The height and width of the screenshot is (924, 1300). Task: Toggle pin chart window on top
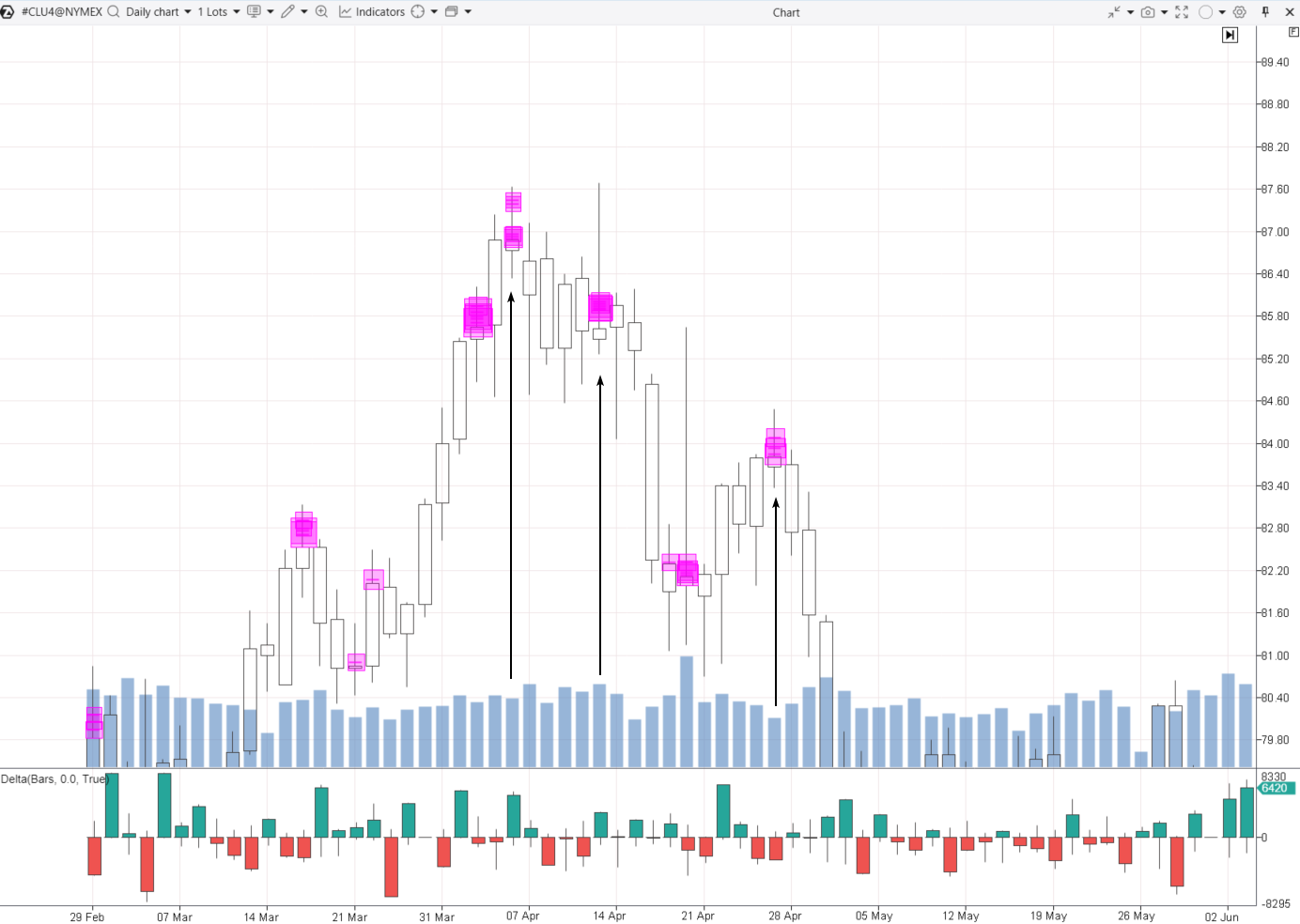[1265, 12]
